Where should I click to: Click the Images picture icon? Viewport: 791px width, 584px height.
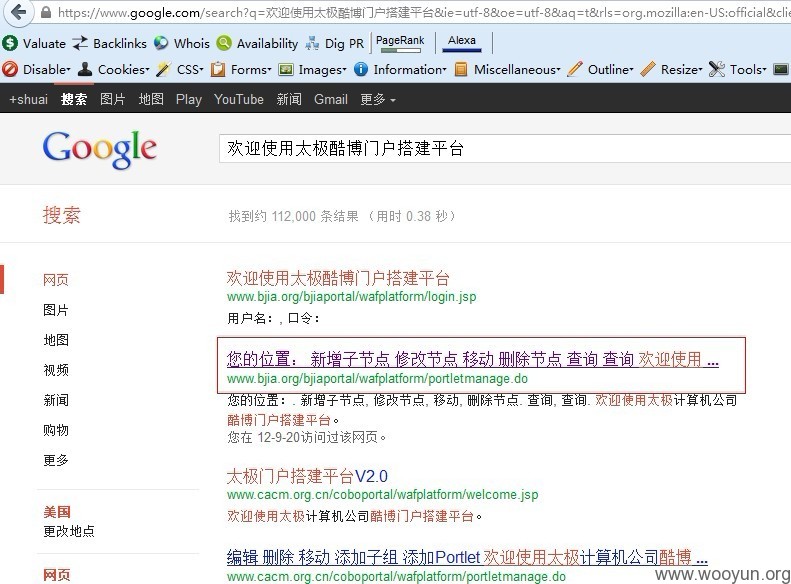(286, 69)
